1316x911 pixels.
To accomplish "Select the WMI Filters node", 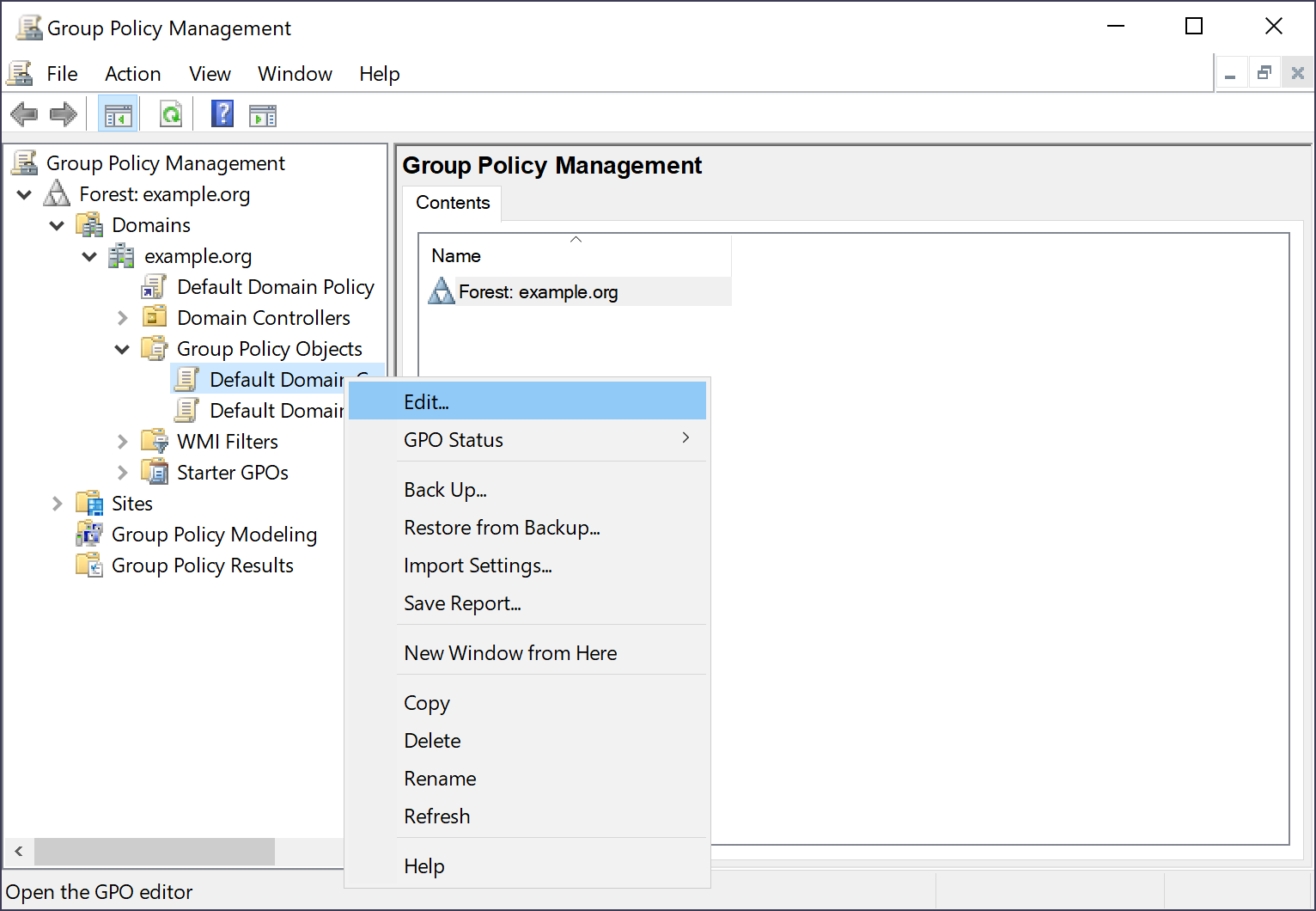I will (228, 441).
